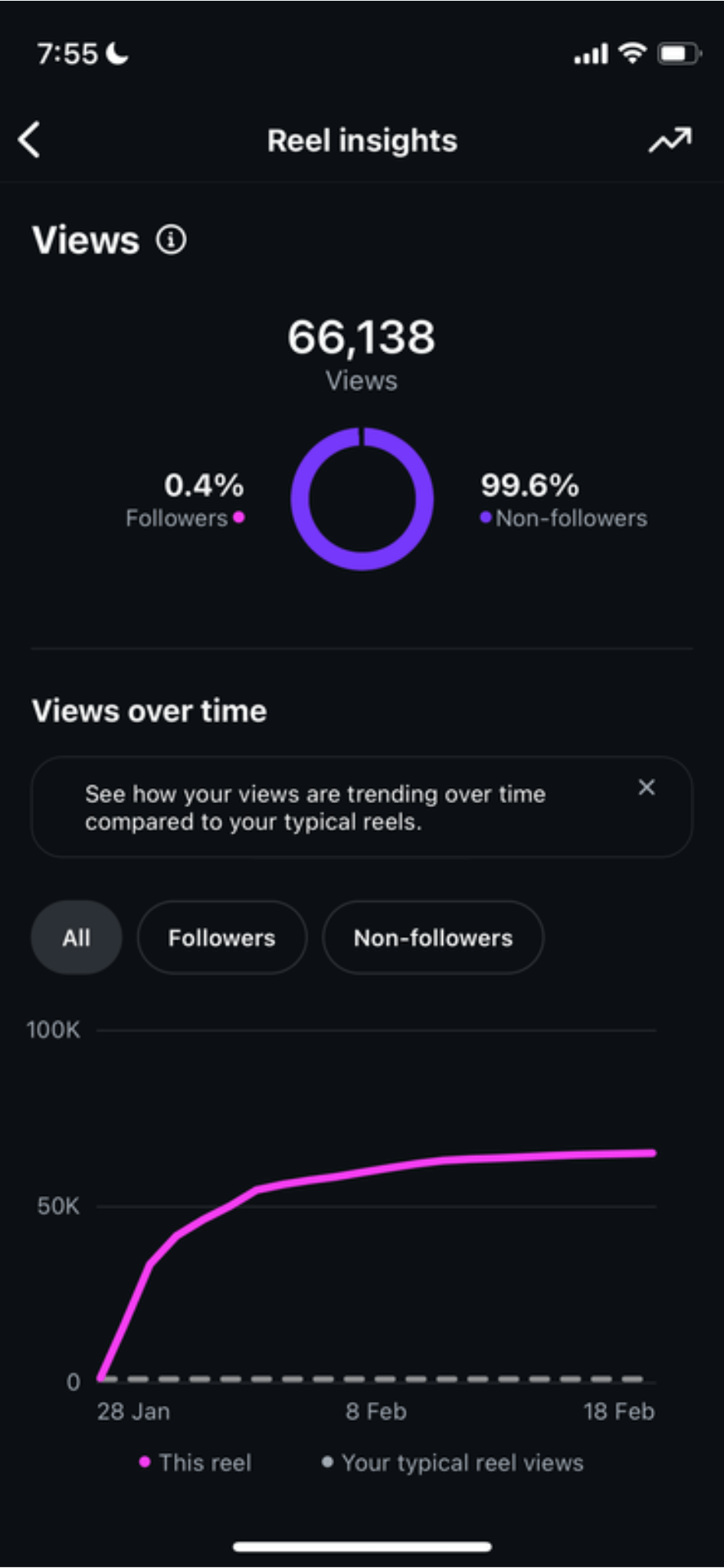Tap the 8 Feb point on chart axis
The image size is (724, 1568).
tap(375, 1411)
